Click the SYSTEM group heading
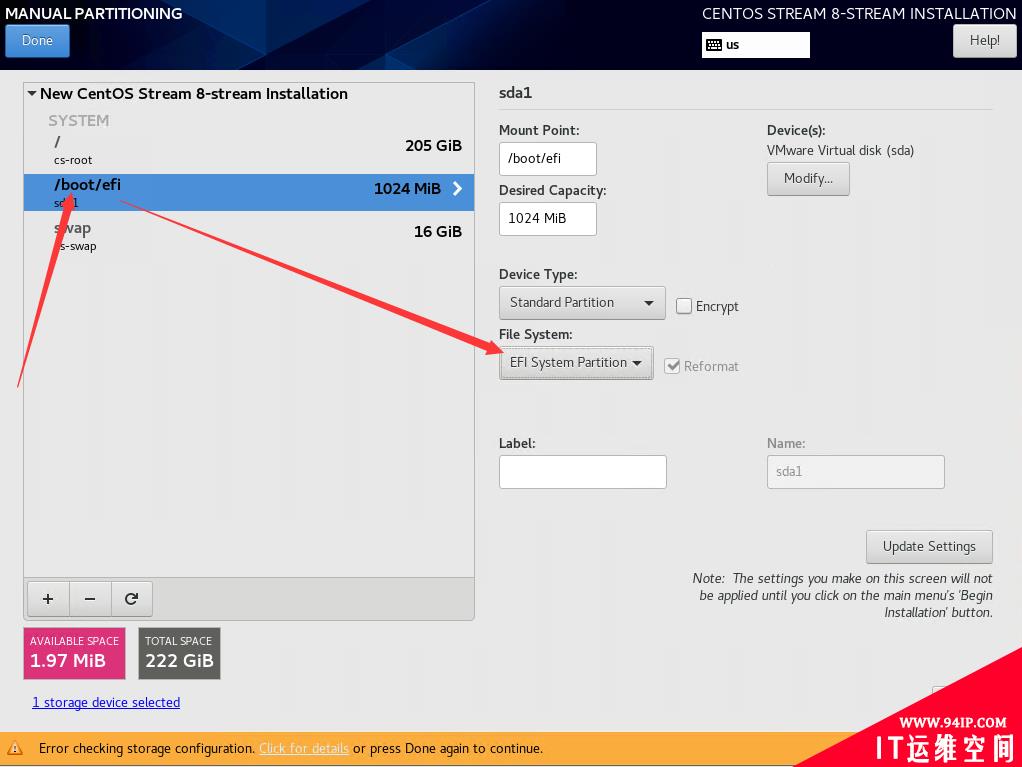 [78, 121]
